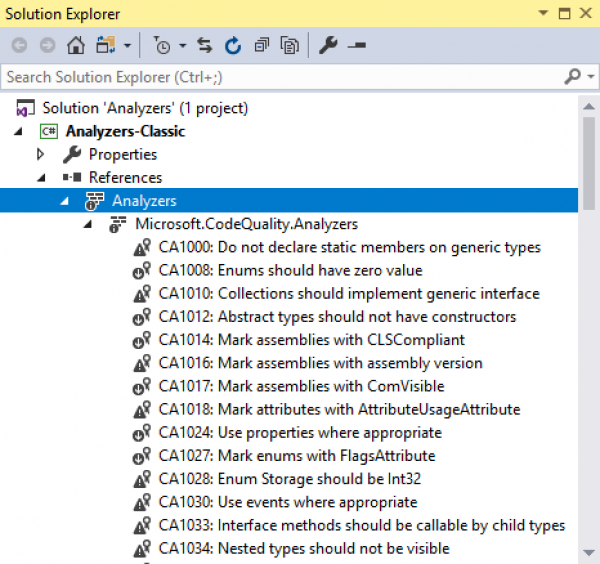This screenshot has width=600, height=564.
Task: Select the Properties tree item
Action: tap(123, 155)
